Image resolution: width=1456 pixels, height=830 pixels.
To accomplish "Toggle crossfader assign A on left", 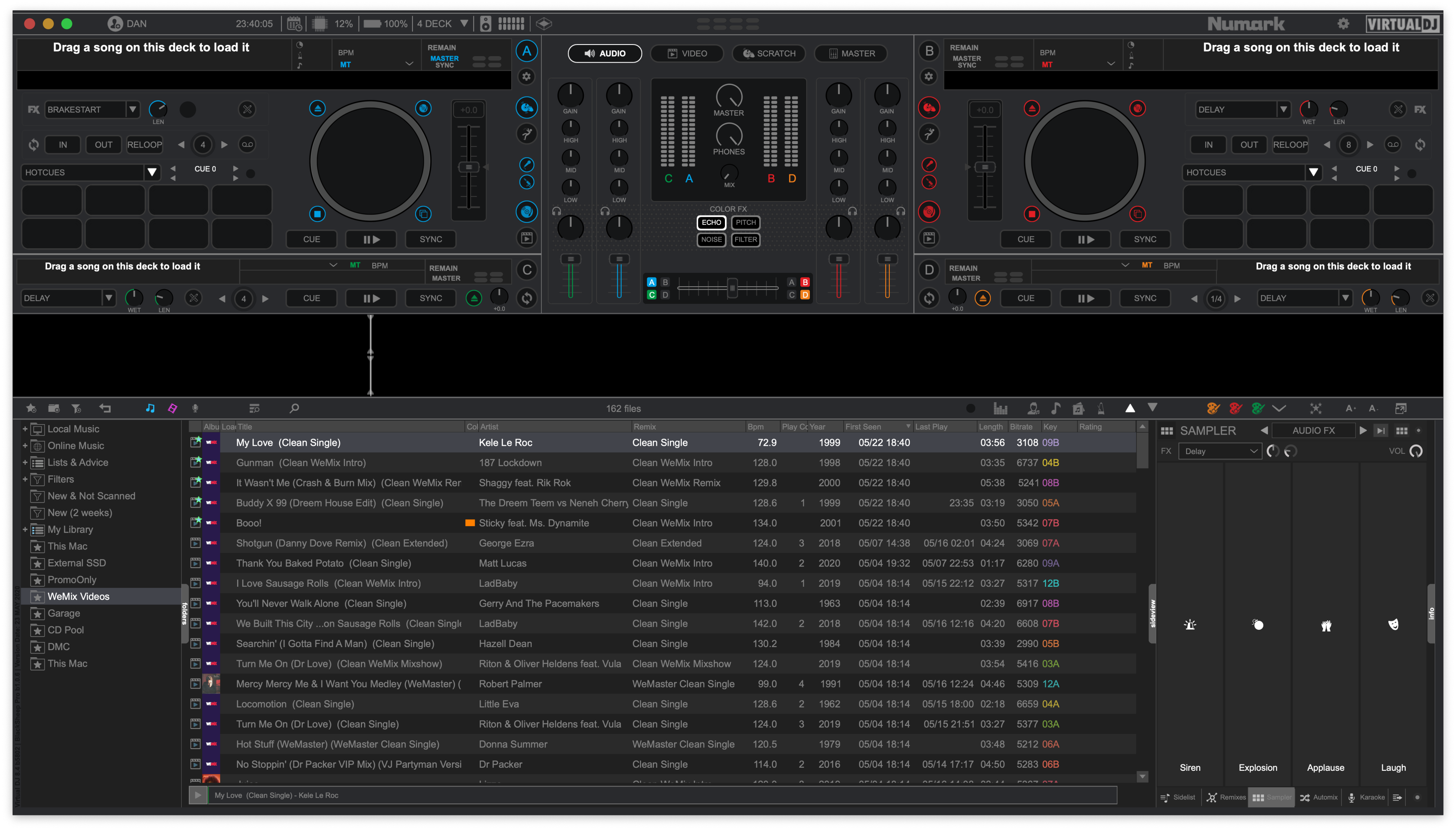I will tap(652, 282).
